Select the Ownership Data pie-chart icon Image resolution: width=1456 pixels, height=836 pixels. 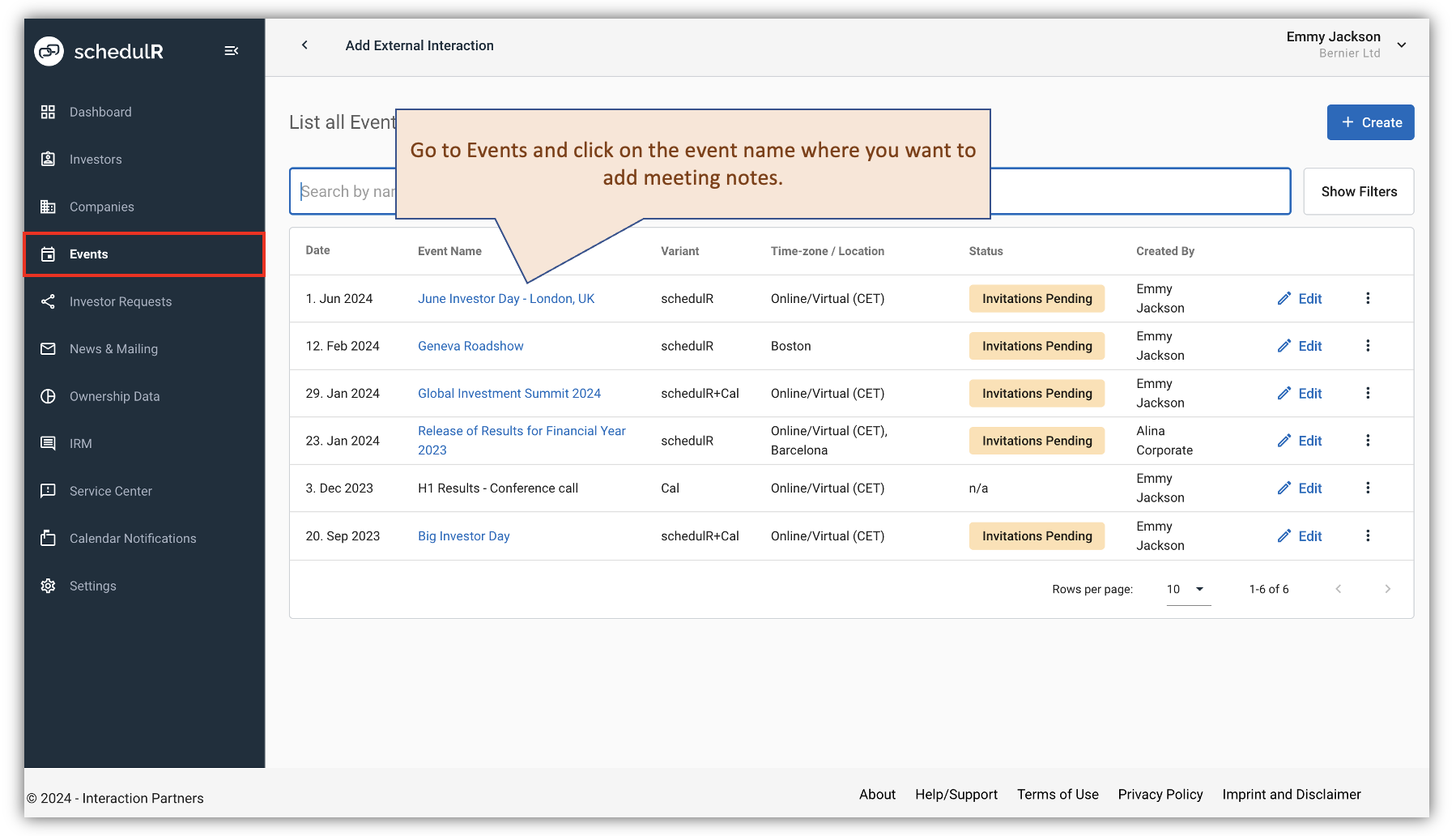tap(49, 396)
